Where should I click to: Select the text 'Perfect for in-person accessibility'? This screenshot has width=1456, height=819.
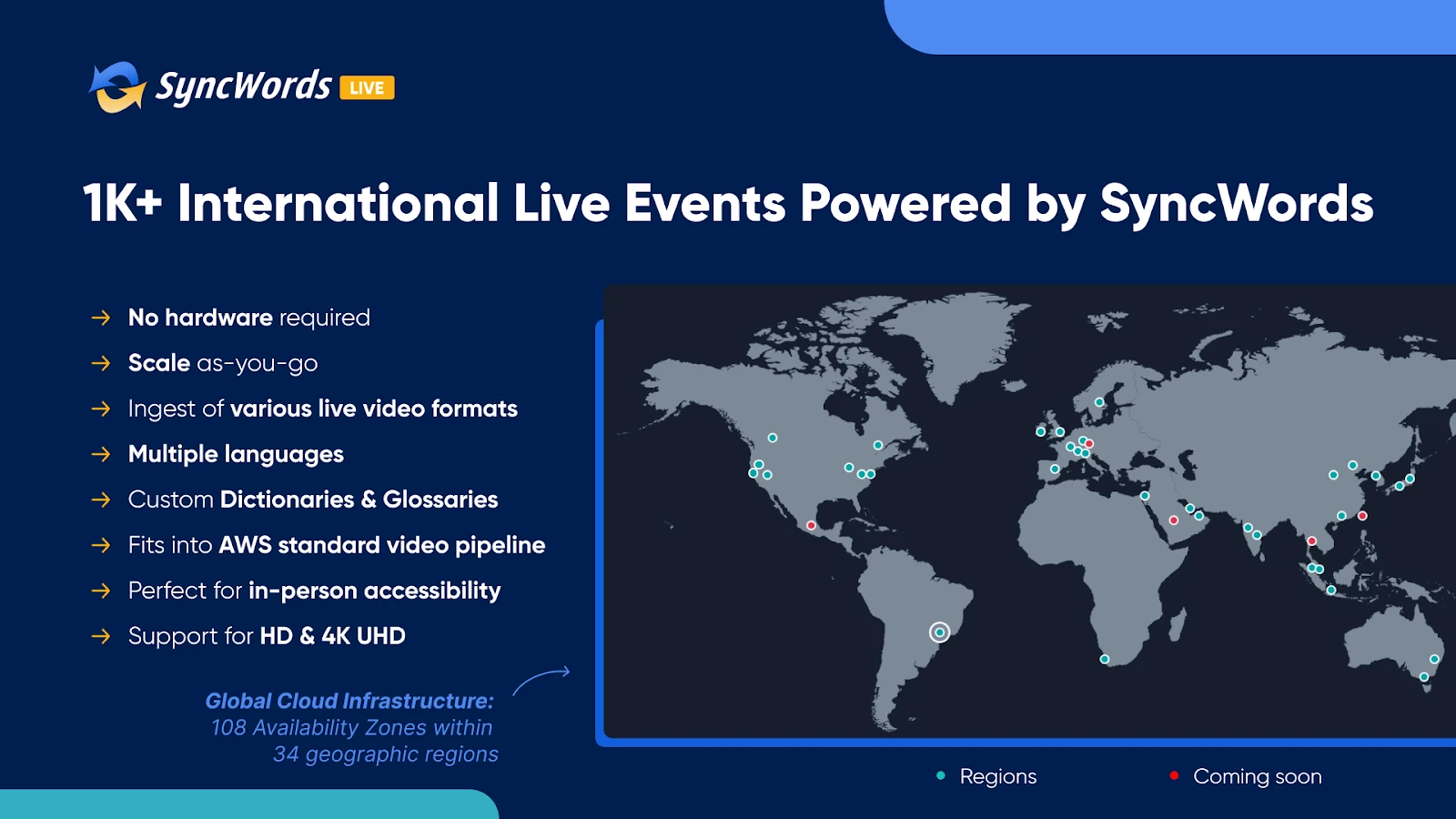(315, 591)
